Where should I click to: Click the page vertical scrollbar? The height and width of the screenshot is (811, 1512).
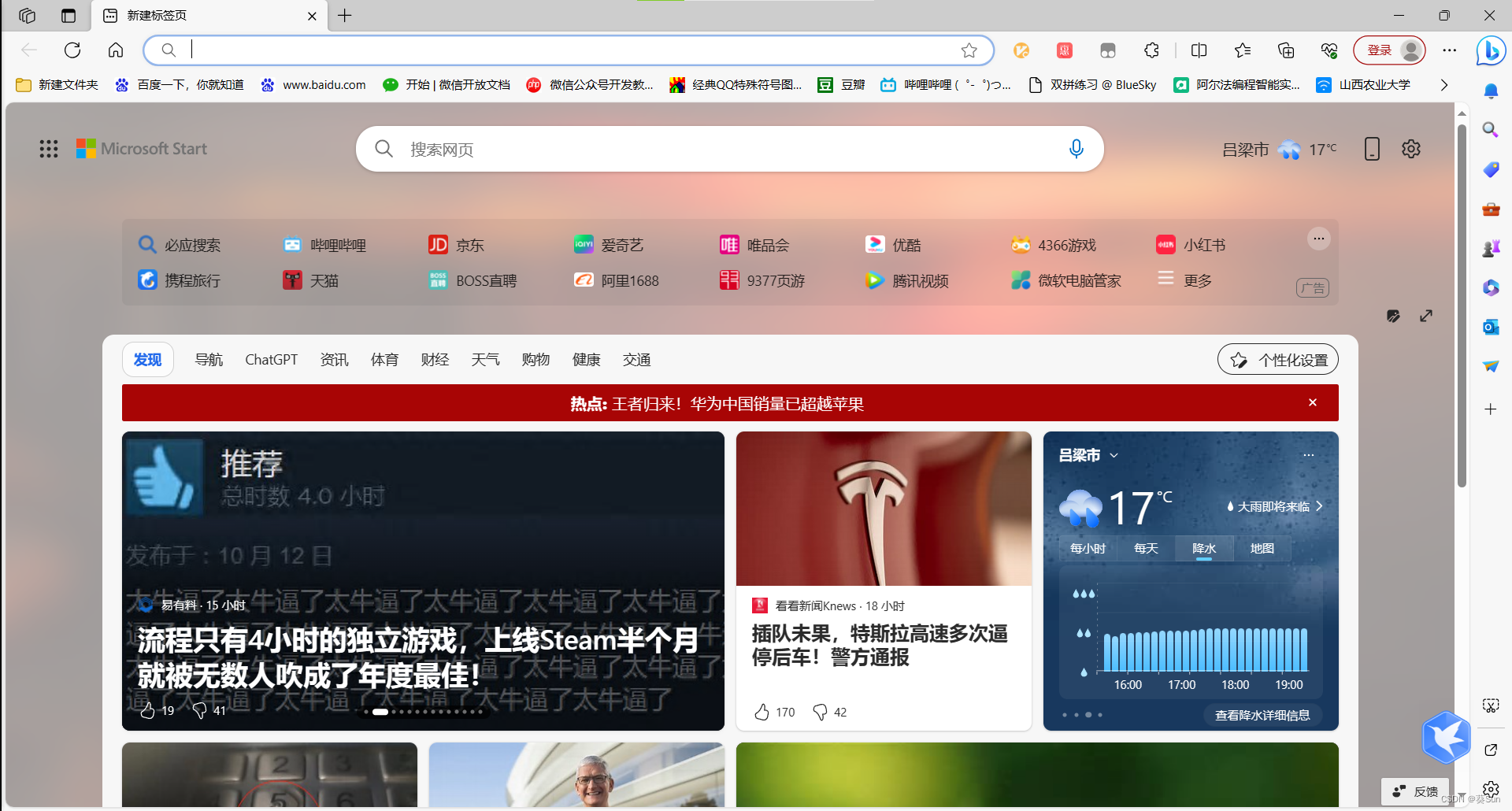[1462, 307]
